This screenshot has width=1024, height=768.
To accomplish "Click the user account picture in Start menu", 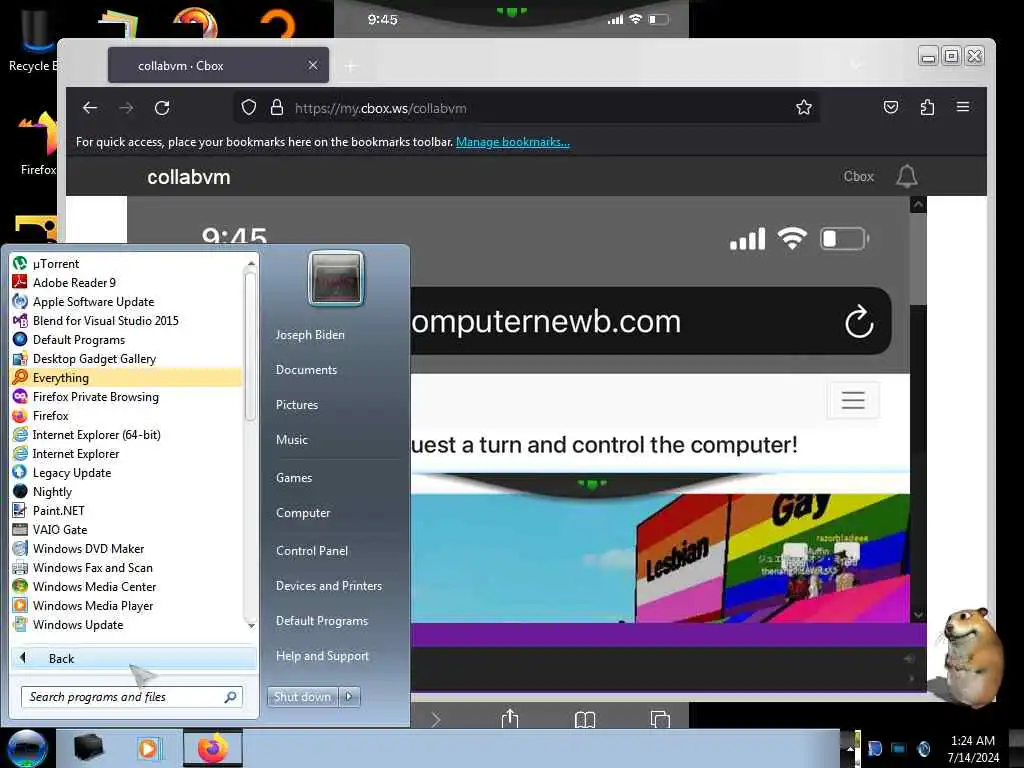I will pyautogui.click(x=336, y=279).
